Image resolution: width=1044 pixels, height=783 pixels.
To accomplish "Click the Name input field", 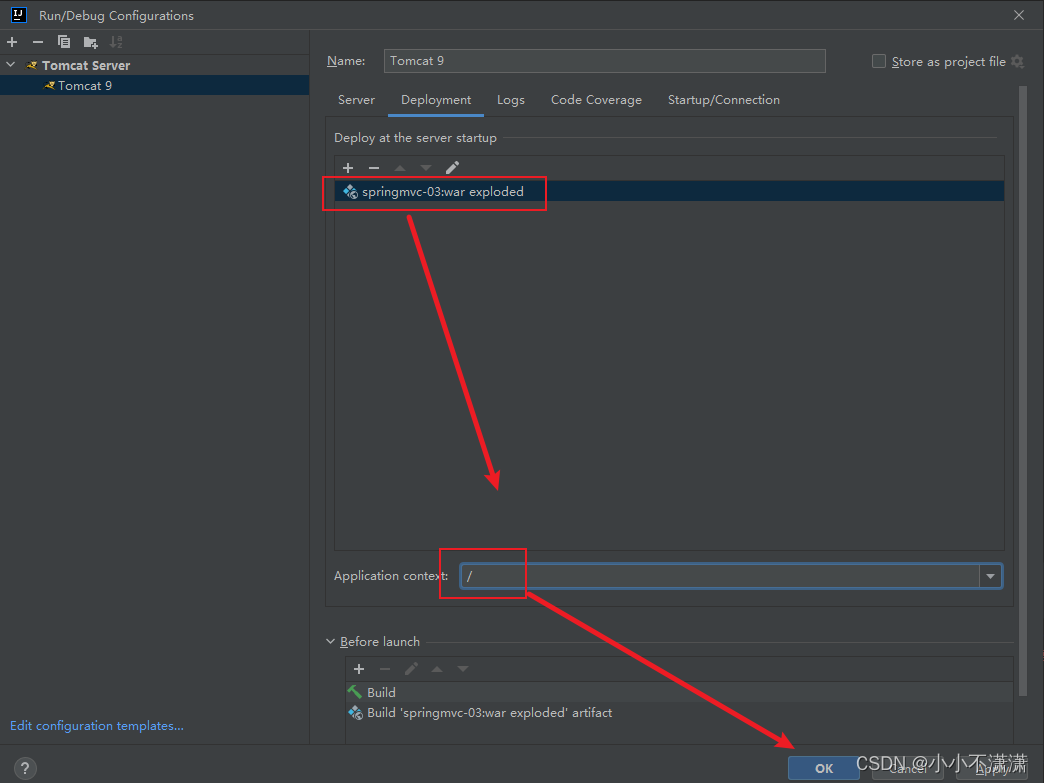I will 605,61.
